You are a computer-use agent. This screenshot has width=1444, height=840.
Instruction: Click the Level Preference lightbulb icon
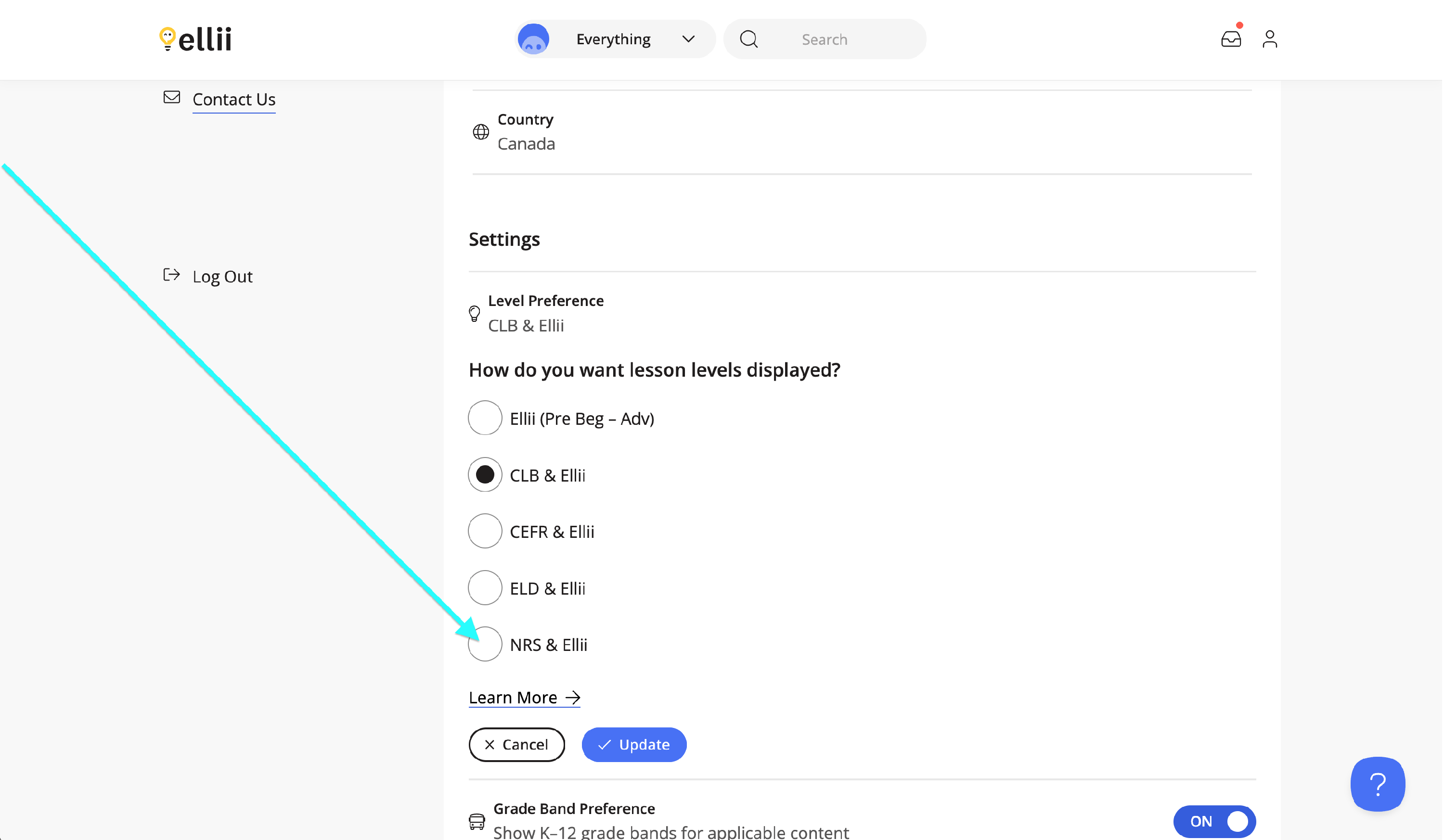pyautogui.click(x=475, y=313)
